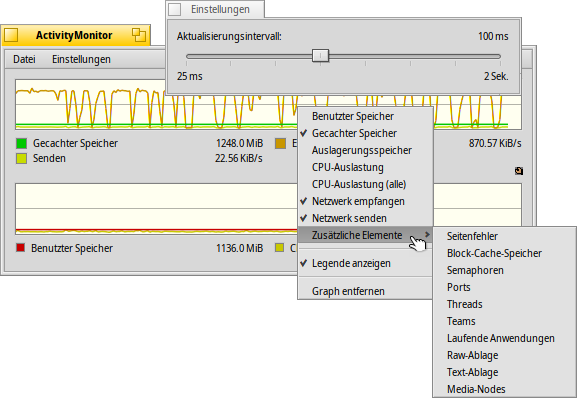The width and height of the screenshot is (577, 398).
Task: Select Seitenfehler from the submenu
Action: pyautogui.click(x=504, y=236)
